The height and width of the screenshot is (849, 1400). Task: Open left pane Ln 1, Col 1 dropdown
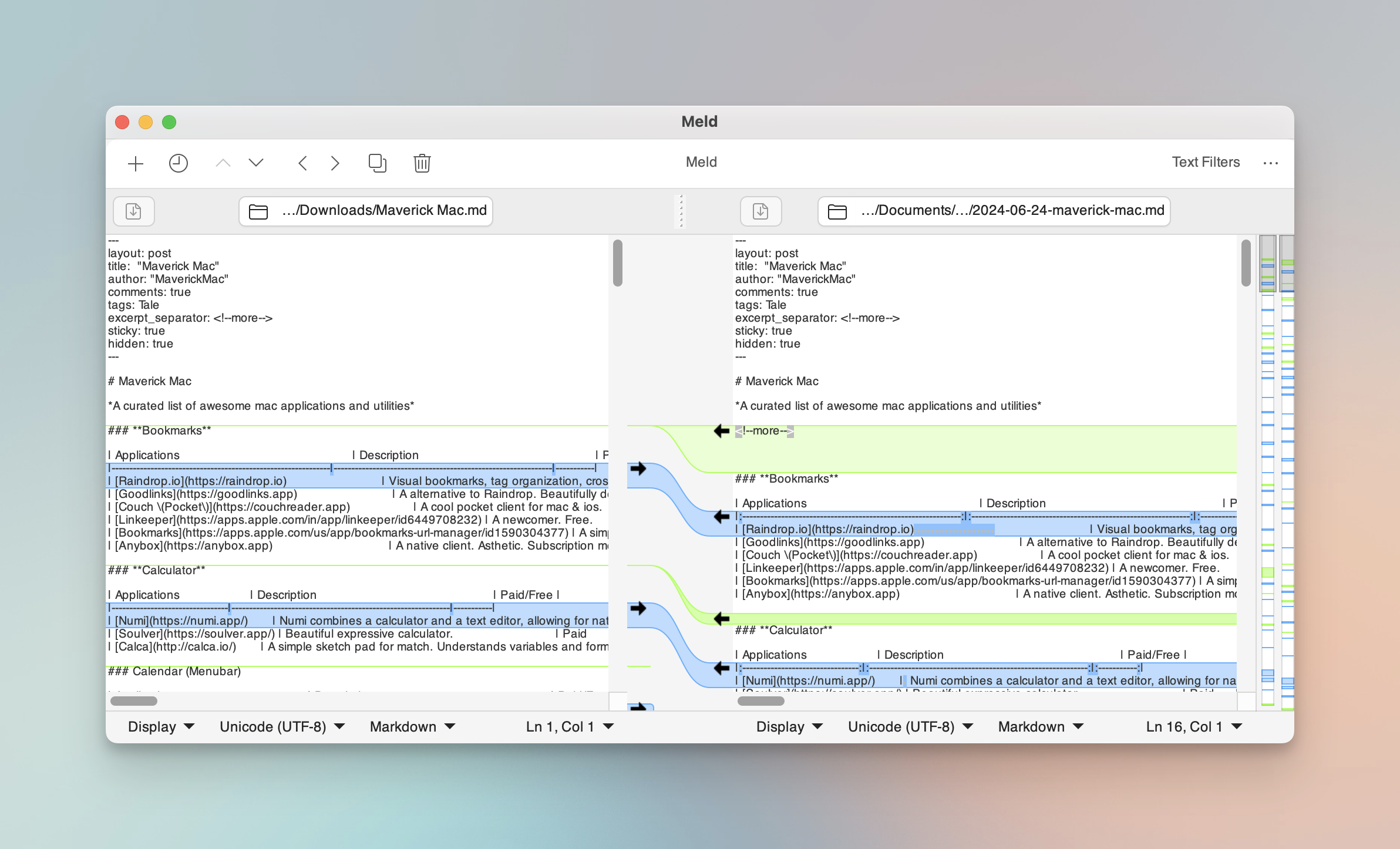570,727
